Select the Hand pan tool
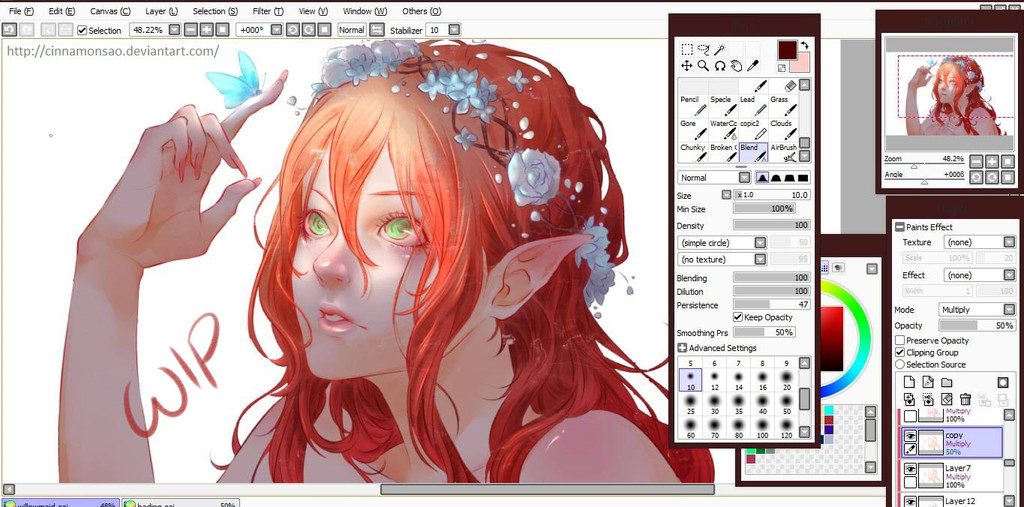 (736, 65)
